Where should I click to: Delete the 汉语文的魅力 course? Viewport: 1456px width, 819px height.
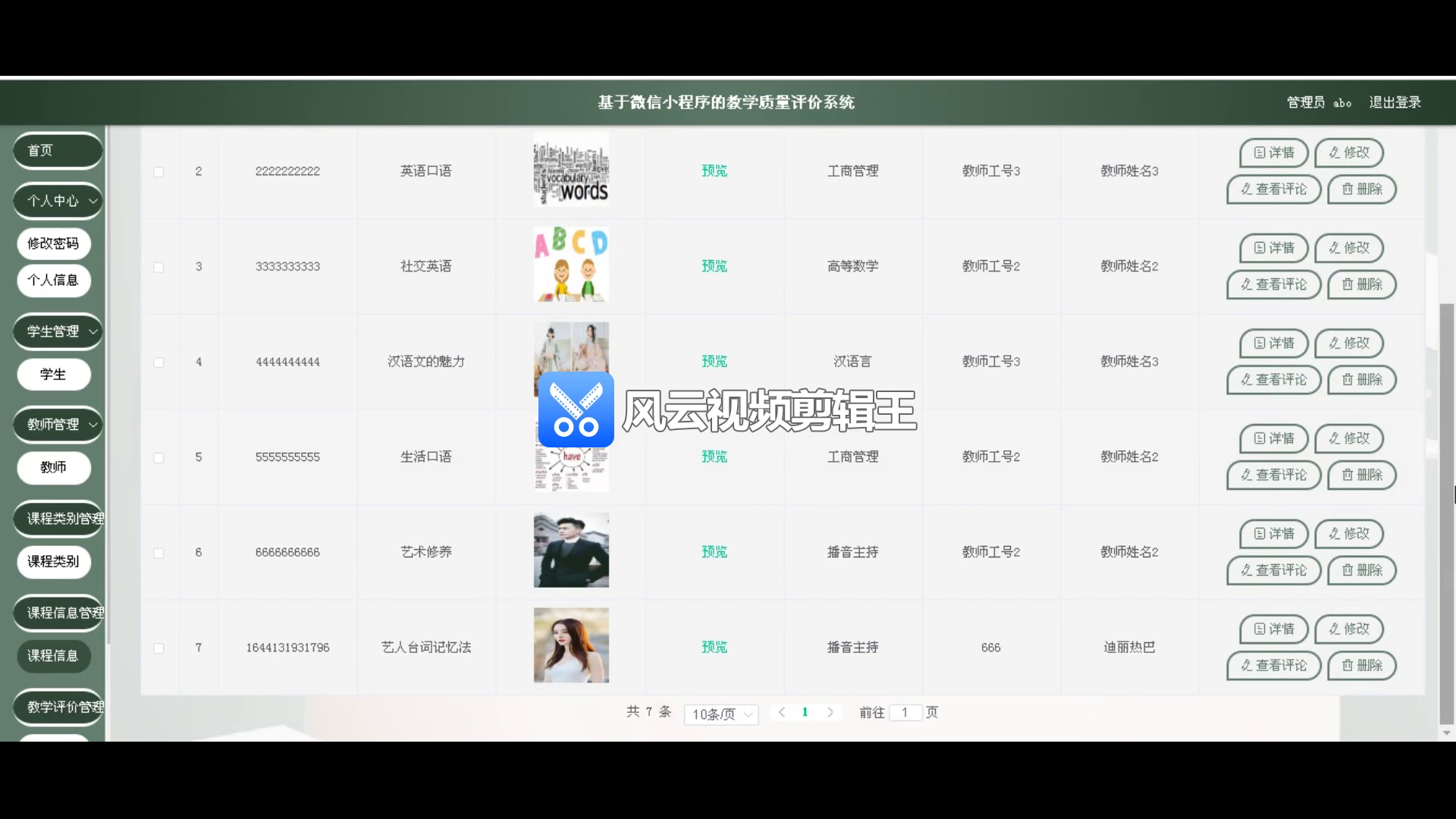[x=1362, y=380]
